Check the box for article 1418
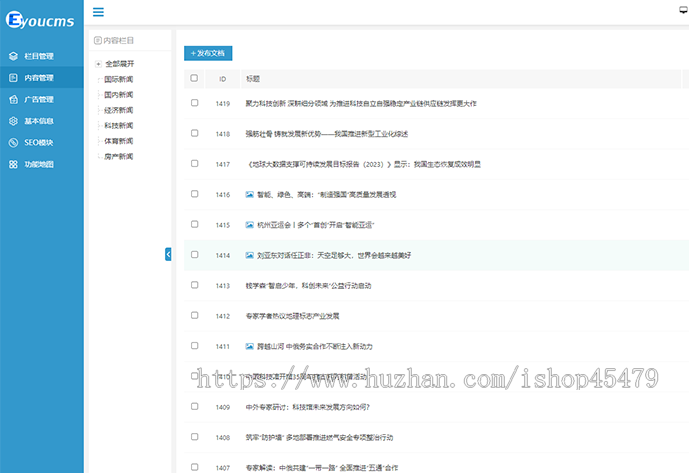The width and height of the screenshot is (689, 473). click(x=195, y=133)
